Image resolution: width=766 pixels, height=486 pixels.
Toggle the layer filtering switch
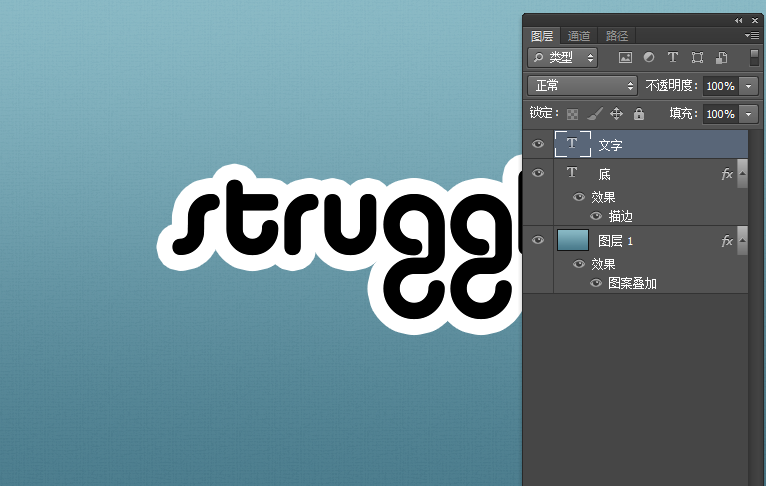click(x=754, y=58)
